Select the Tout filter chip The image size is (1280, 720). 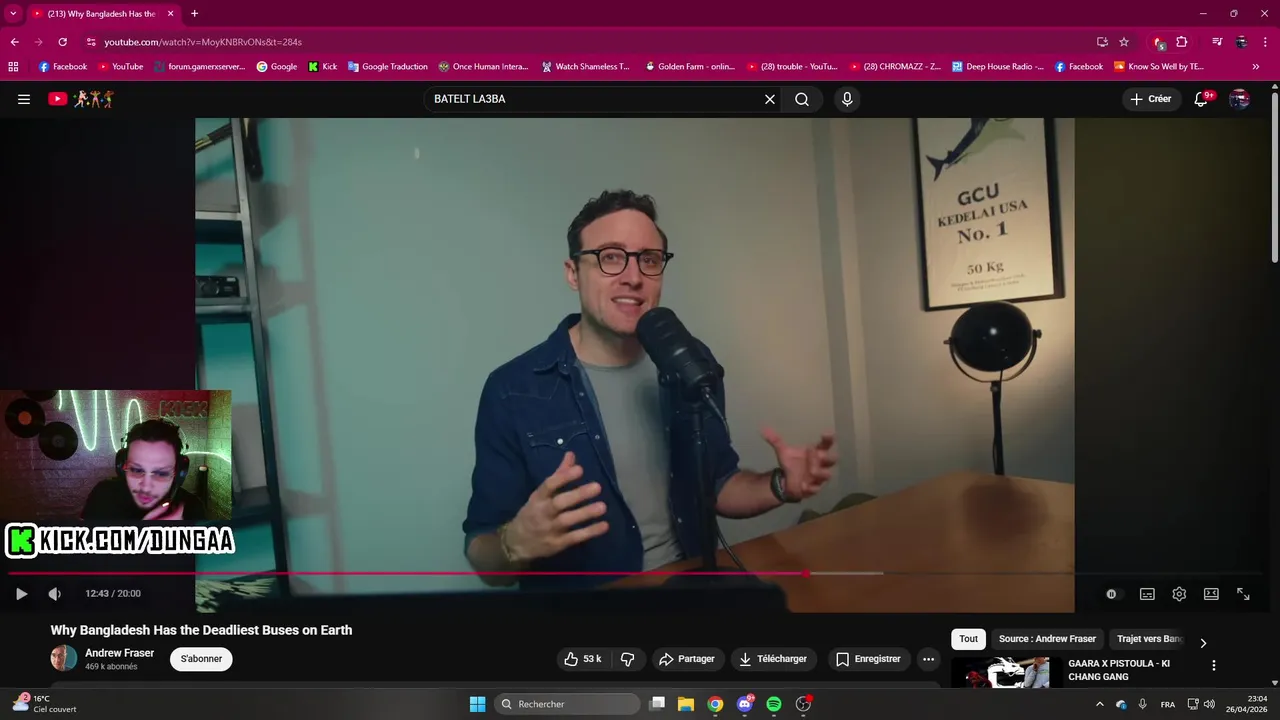968,639
